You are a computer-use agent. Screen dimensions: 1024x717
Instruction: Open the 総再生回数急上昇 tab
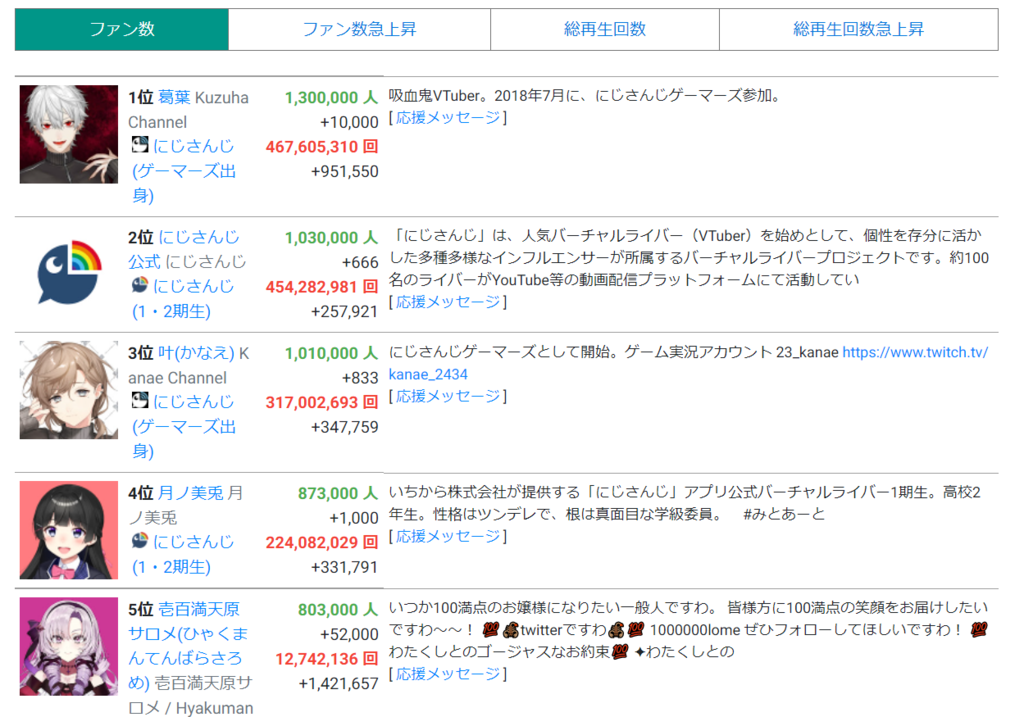[858, 29]
